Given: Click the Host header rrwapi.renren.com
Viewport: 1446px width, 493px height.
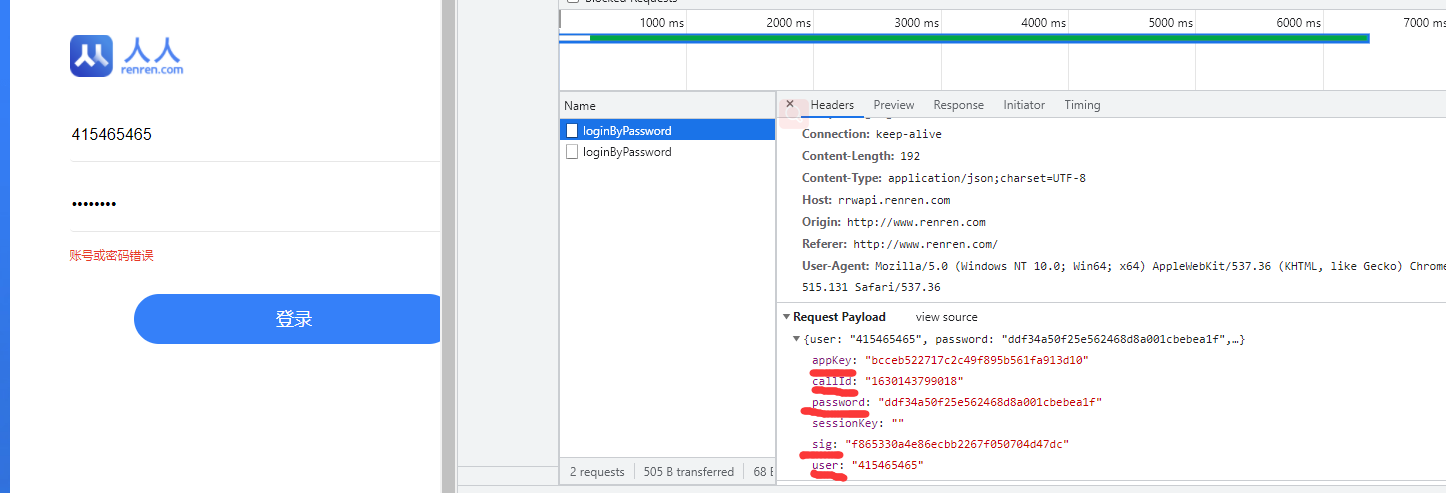Looking at the screenshot, I should 876,200.
